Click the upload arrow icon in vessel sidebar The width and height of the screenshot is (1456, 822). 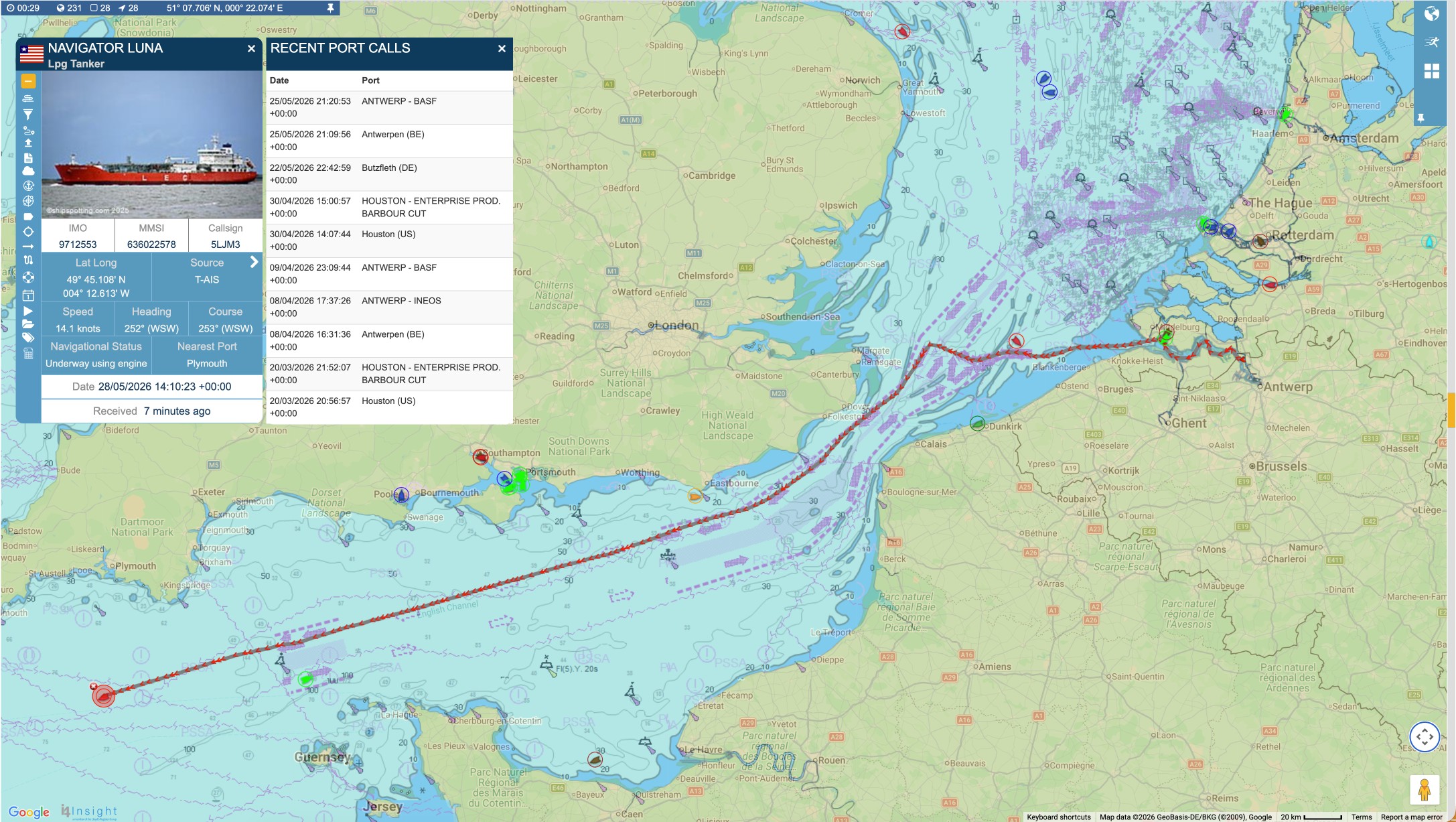pos(28,143)
